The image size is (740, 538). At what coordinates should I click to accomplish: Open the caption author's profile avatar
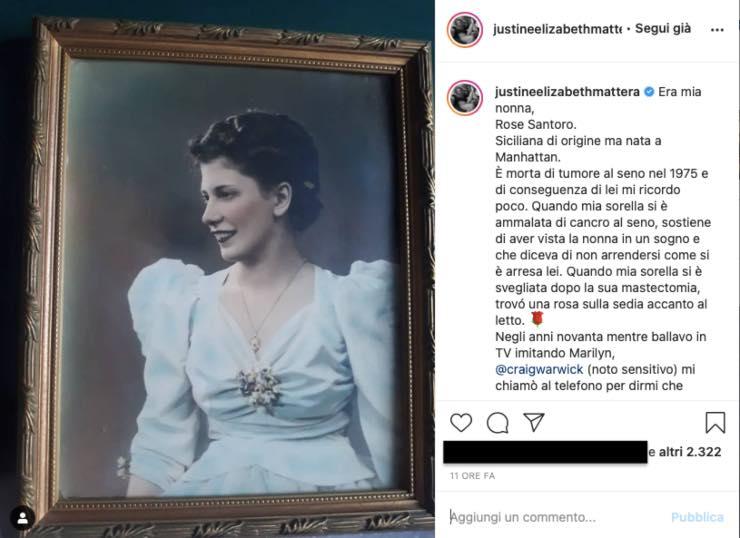[465, 98]
